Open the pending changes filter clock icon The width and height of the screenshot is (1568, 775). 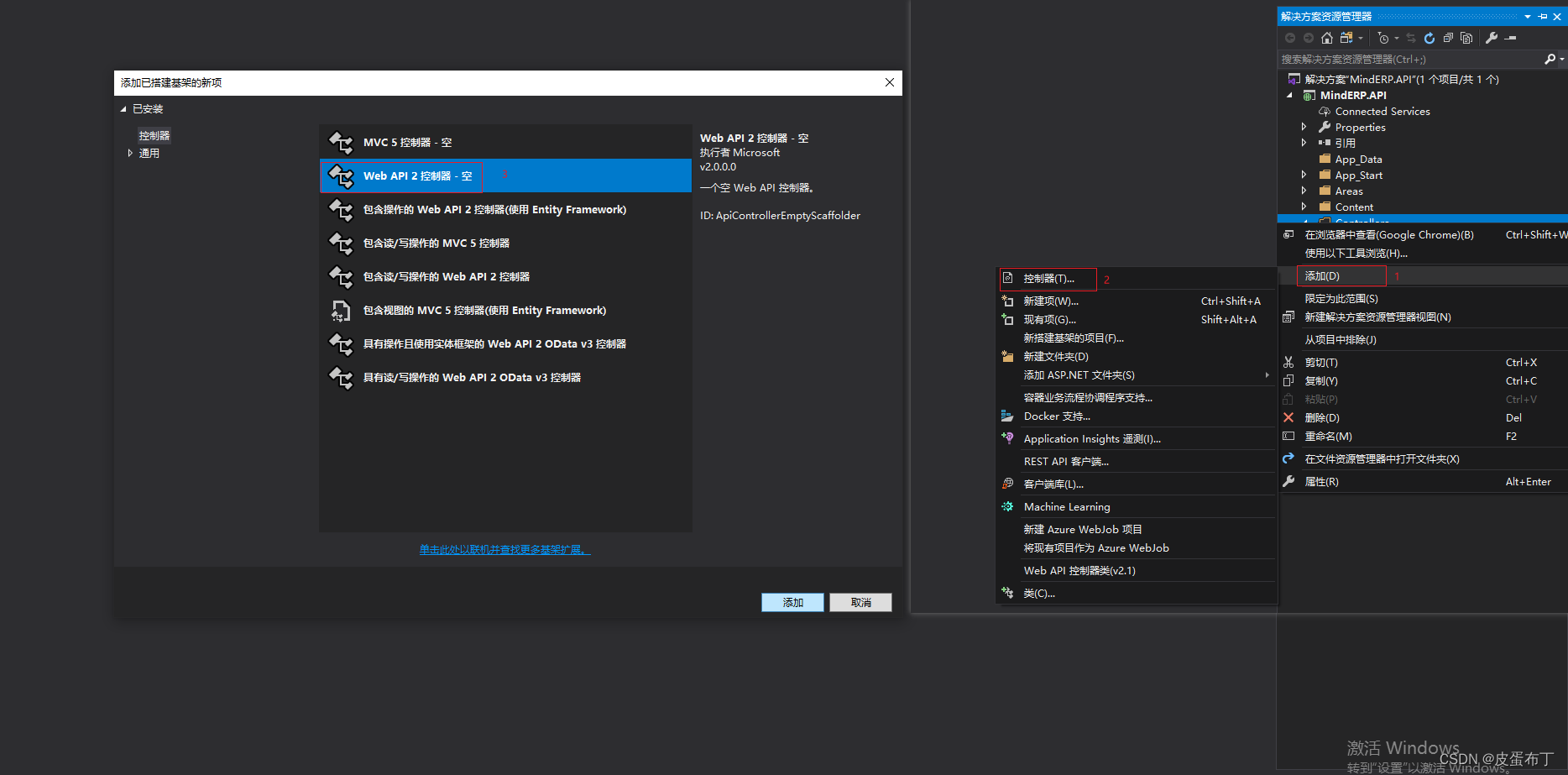pos(1383,38)
